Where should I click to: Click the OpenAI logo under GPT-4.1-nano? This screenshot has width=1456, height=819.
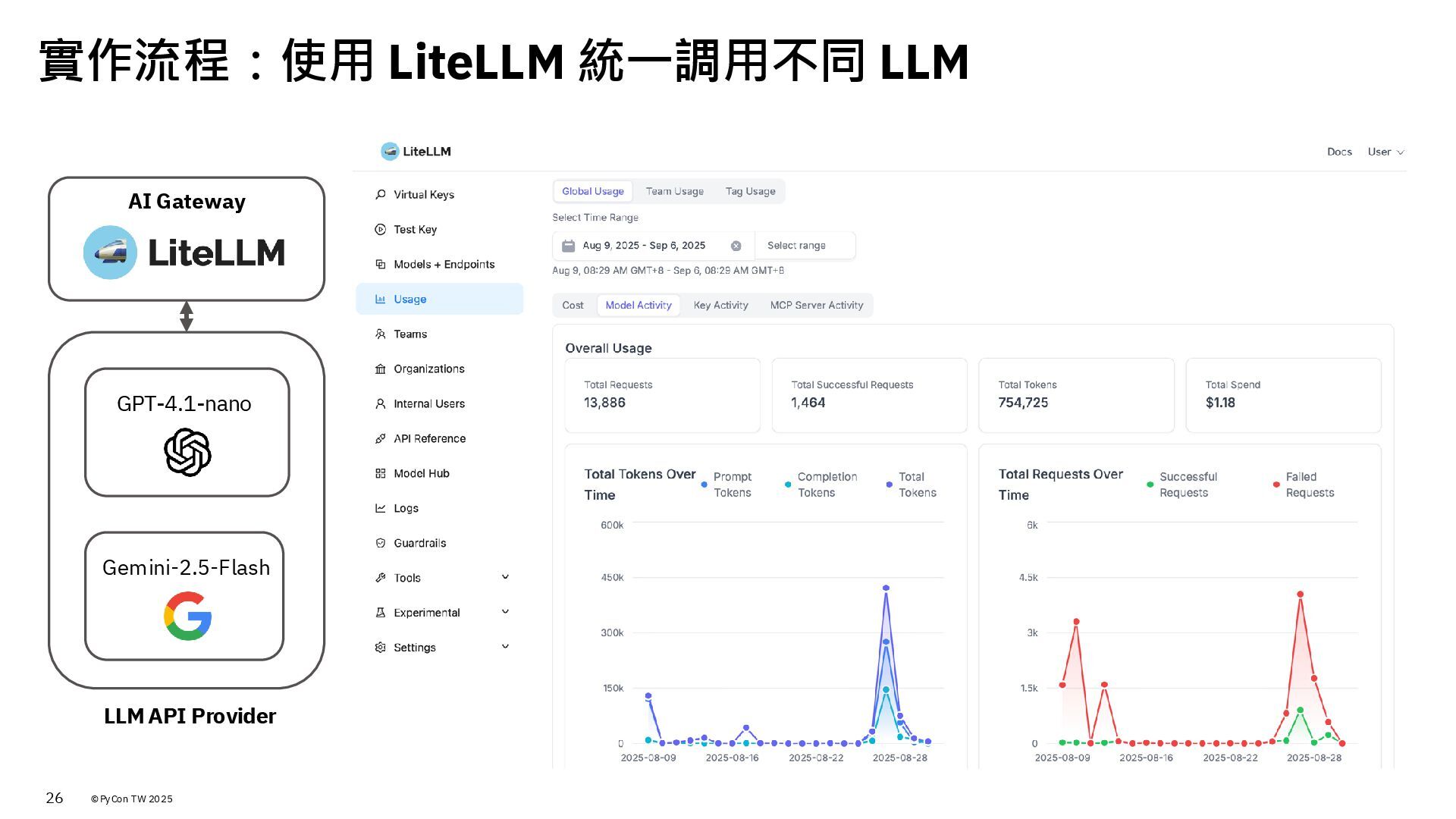pos(187,453)
